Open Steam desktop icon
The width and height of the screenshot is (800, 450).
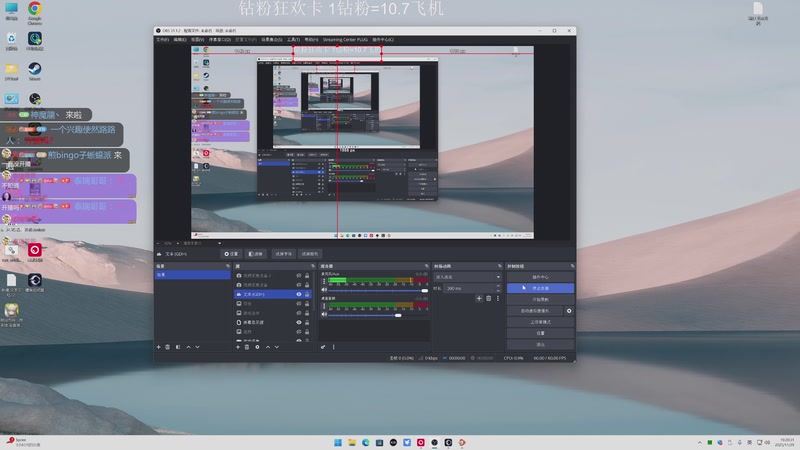35,71
